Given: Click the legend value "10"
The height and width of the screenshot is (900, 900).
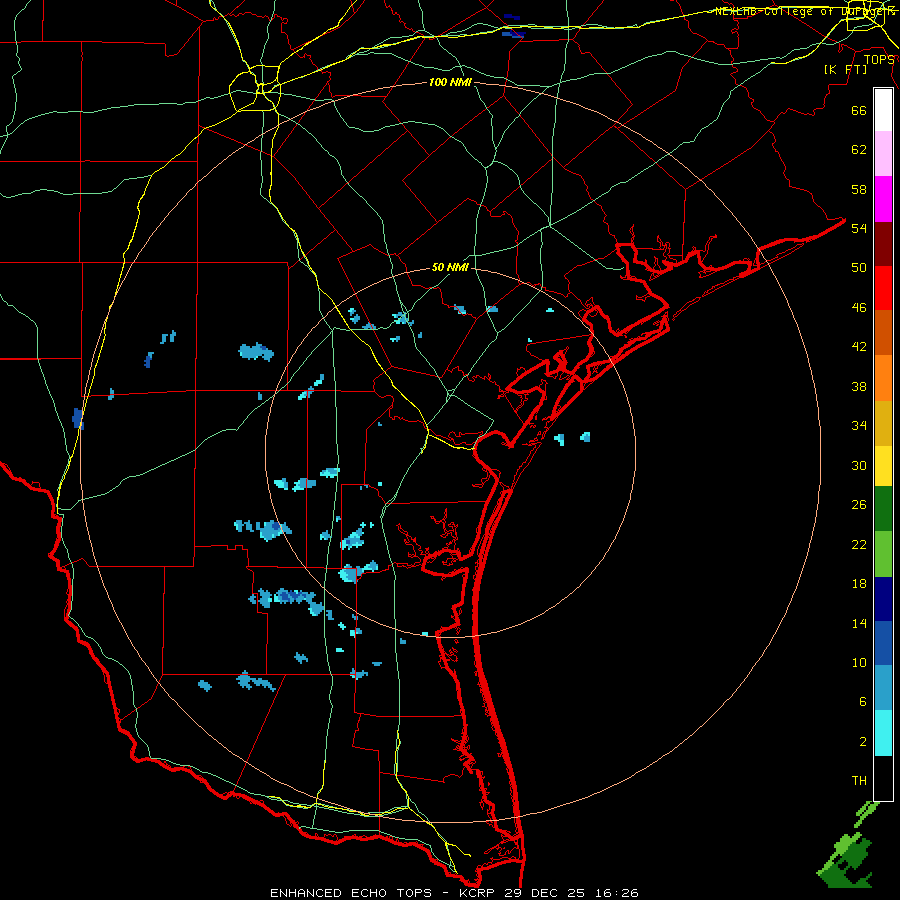Looking at the screenshot, I should click(x=859, y=662).
